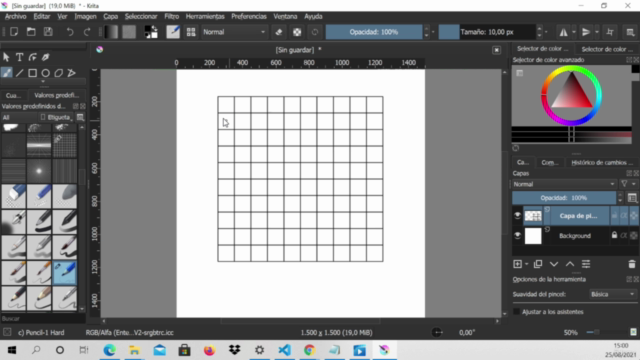The height and width of the screenshot is (360, 640).
Task: Adjust the layer Opacidad 100% slider
Action: tap(564, 198)
